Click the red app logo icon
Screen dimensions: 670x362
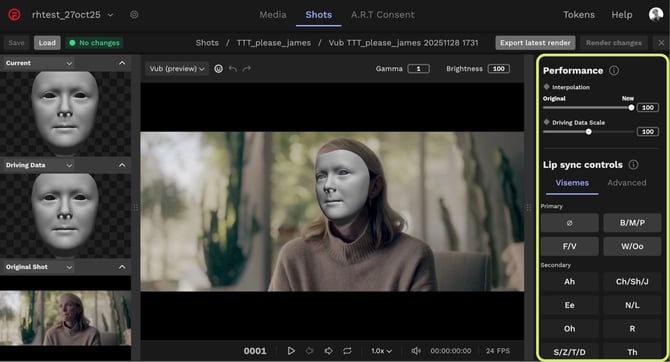[14, 15]
